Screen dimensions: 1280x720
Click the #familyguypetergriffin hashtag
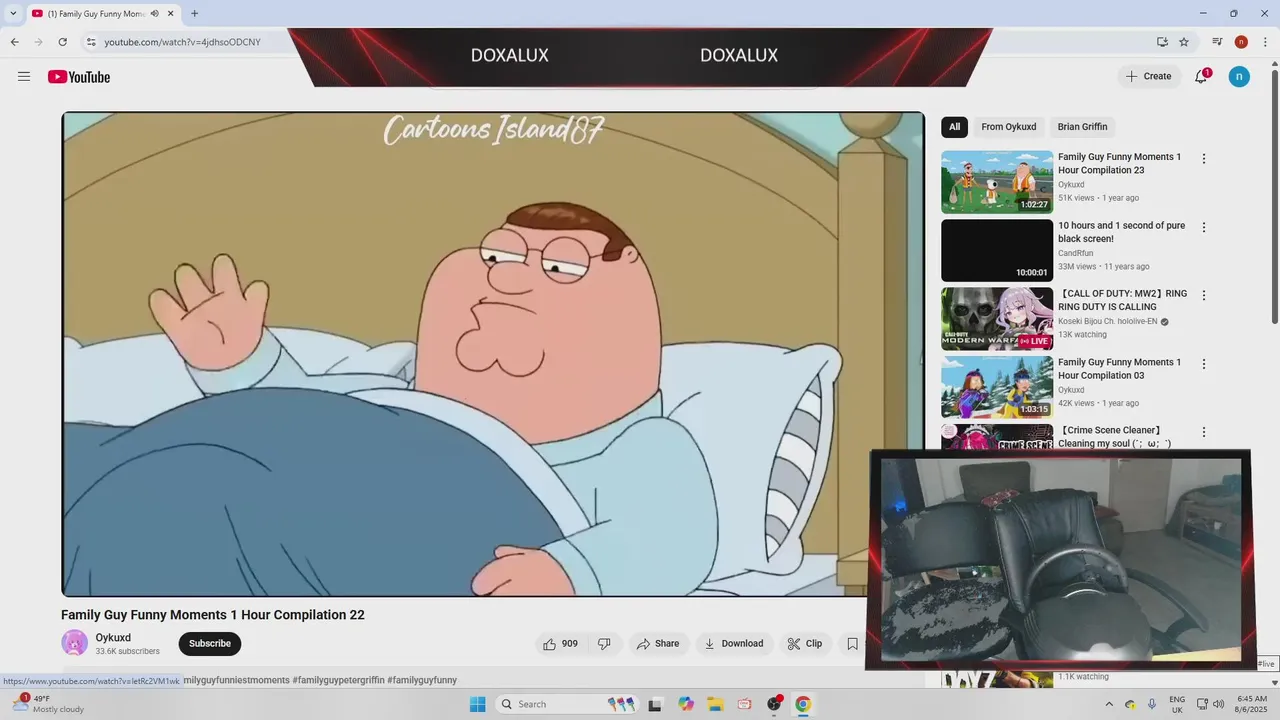coord(338,680)
